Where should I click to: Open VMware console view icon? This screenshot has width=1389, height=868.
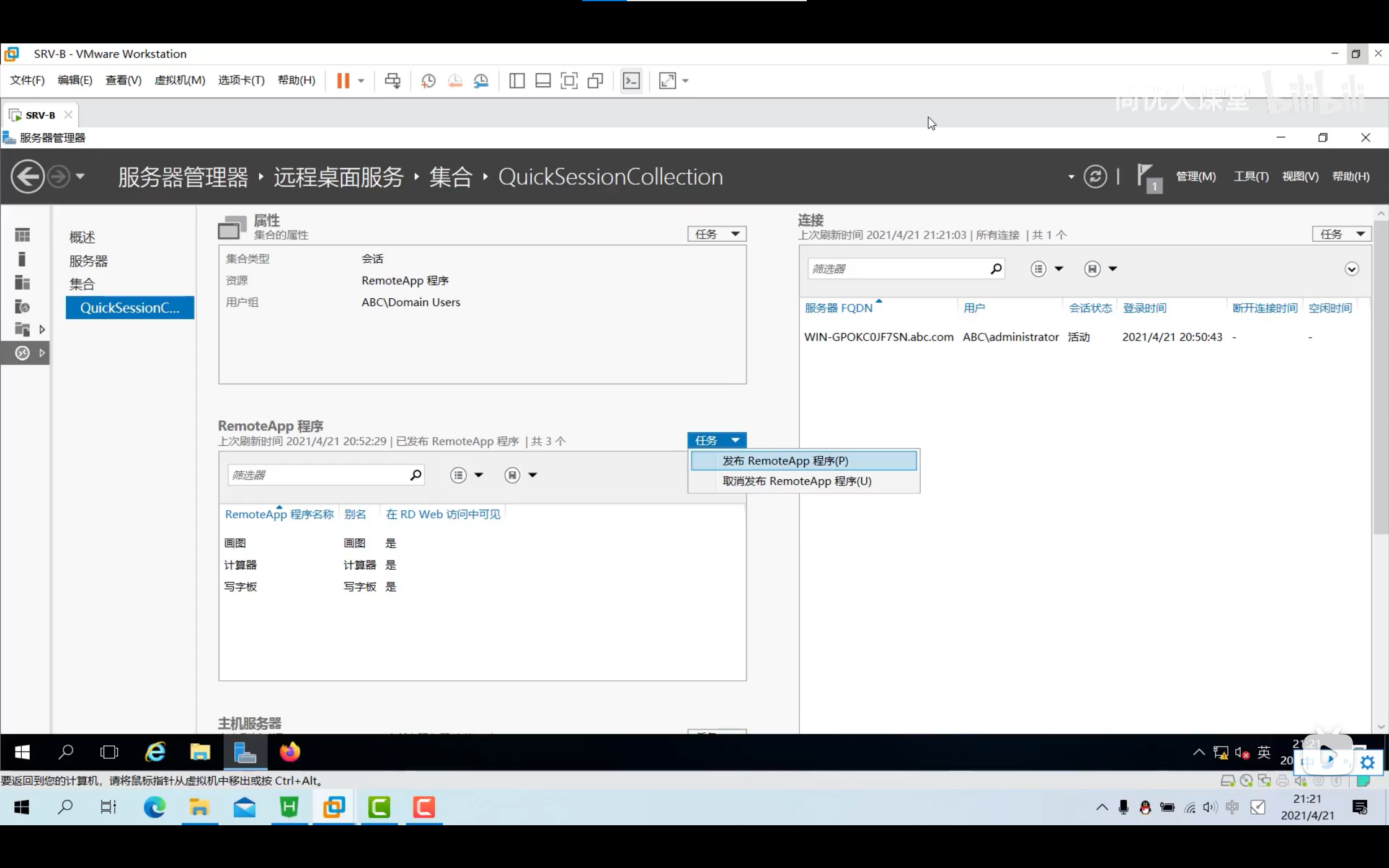click(631, 81)
